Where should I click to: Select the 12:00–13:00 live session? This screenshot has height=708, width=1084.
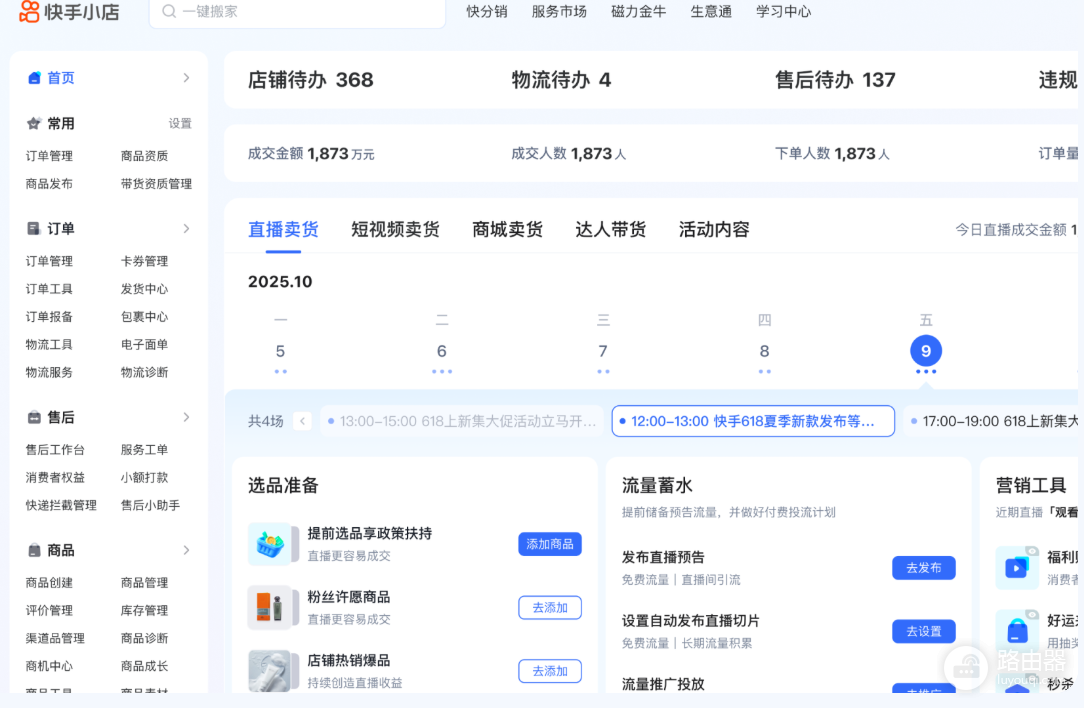(x=753, y=421)
